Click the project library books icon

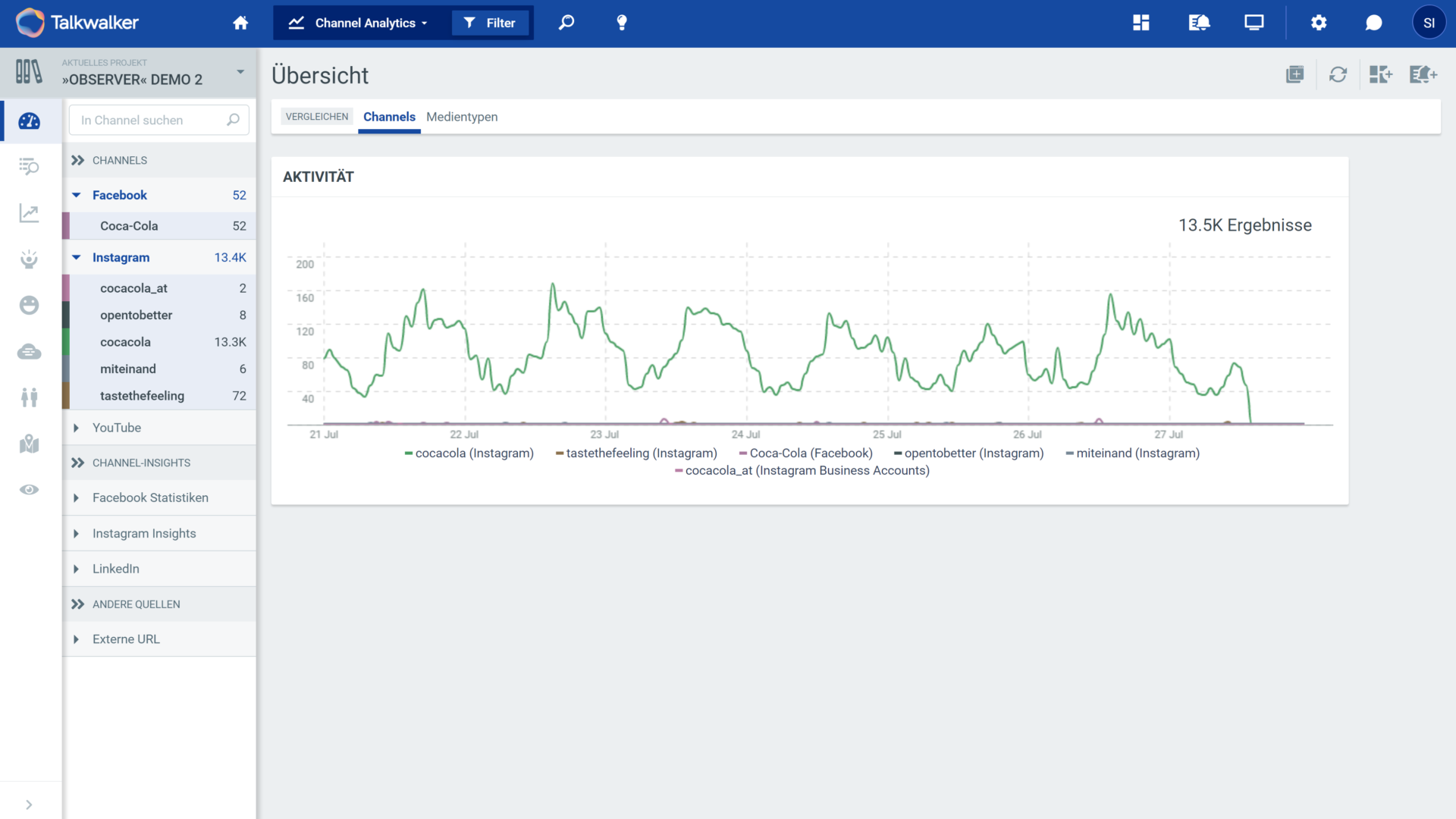(x=29, y=72)
